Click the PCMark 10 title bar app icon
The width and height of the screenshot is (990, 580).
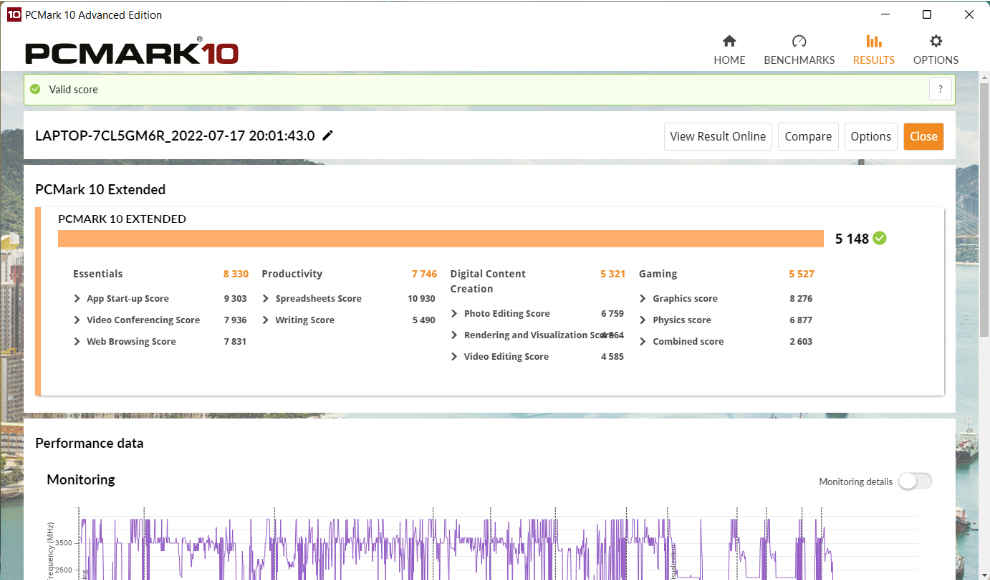13,15
